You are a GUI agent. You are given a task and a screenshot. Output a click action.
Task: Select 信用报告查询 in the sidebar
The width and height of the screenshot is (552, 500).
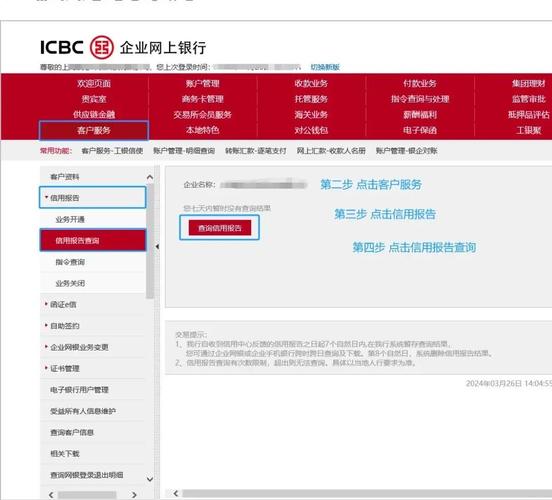[x=93, y=240]
